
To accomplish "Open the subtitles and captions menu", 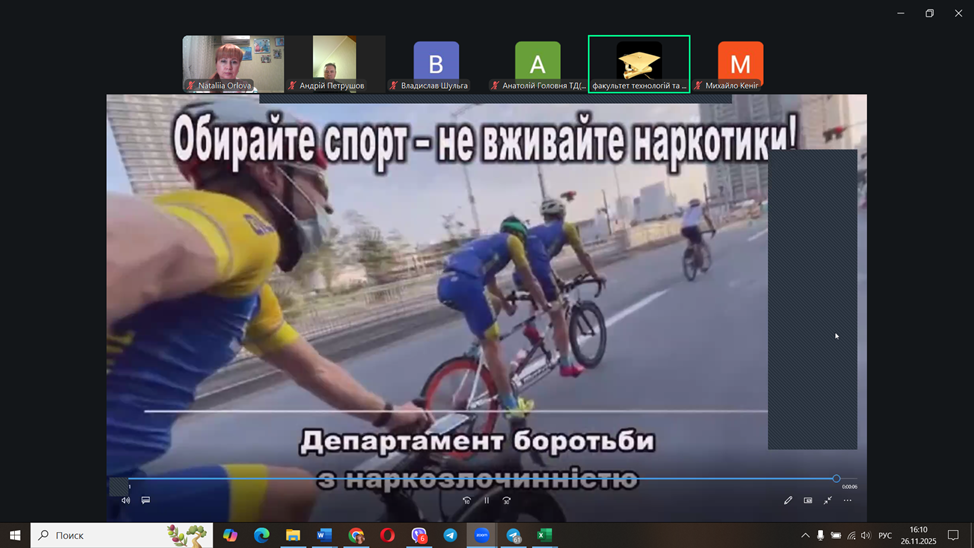I will coord(146,500).
